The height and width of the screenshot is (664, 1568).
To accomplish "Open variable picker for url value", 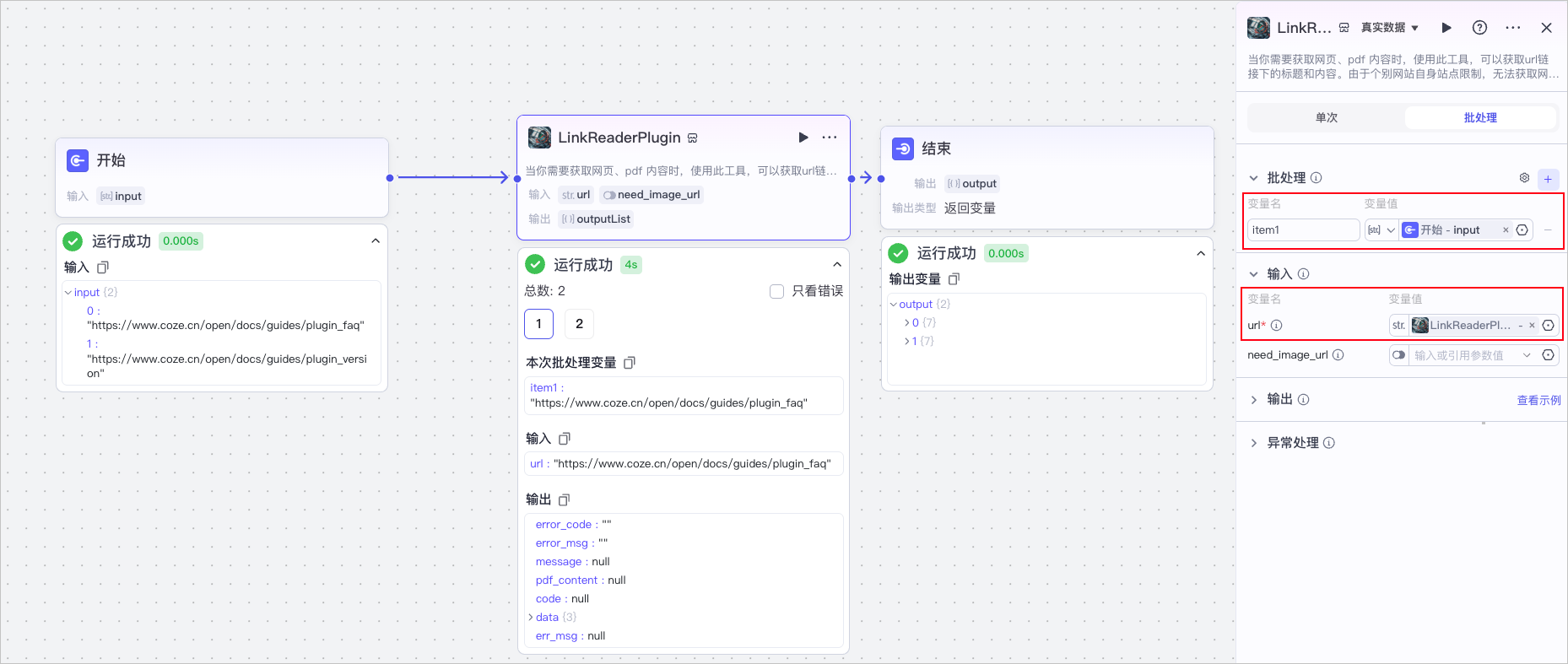I will [1548, 325].
